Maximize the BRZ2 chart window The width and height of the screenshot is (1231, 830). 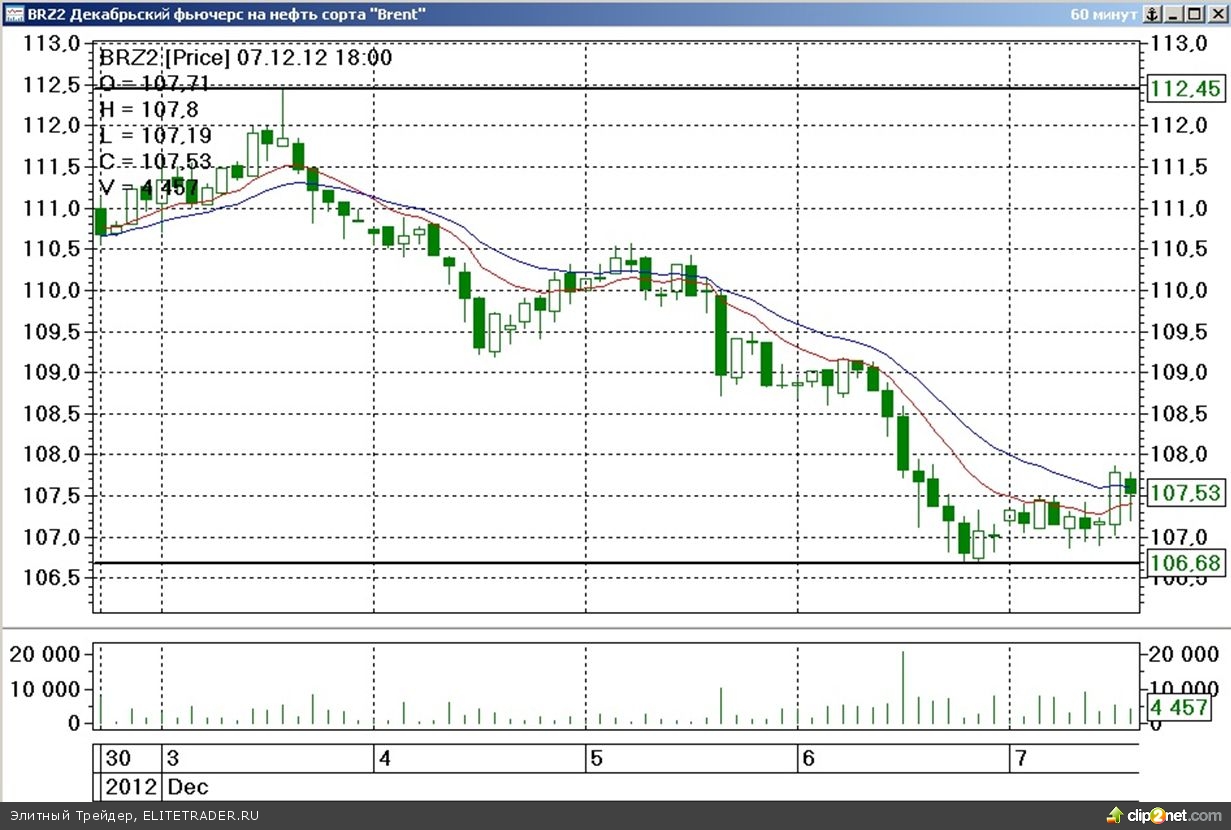[1194, 14]
